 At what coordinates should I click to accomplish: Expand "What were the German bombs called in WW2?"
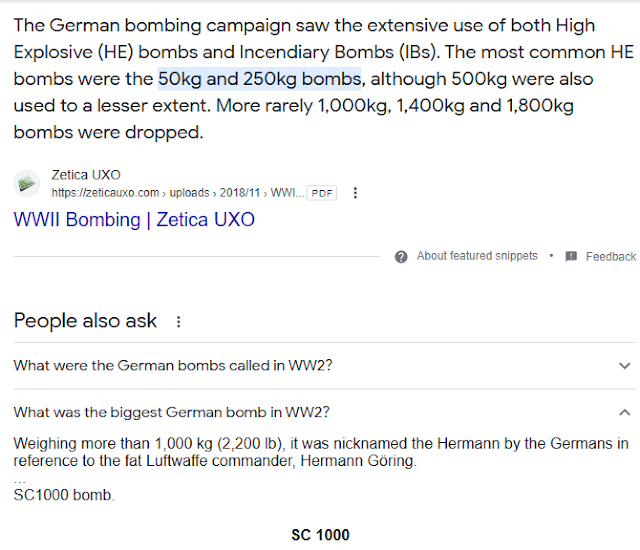click(173, 366)
